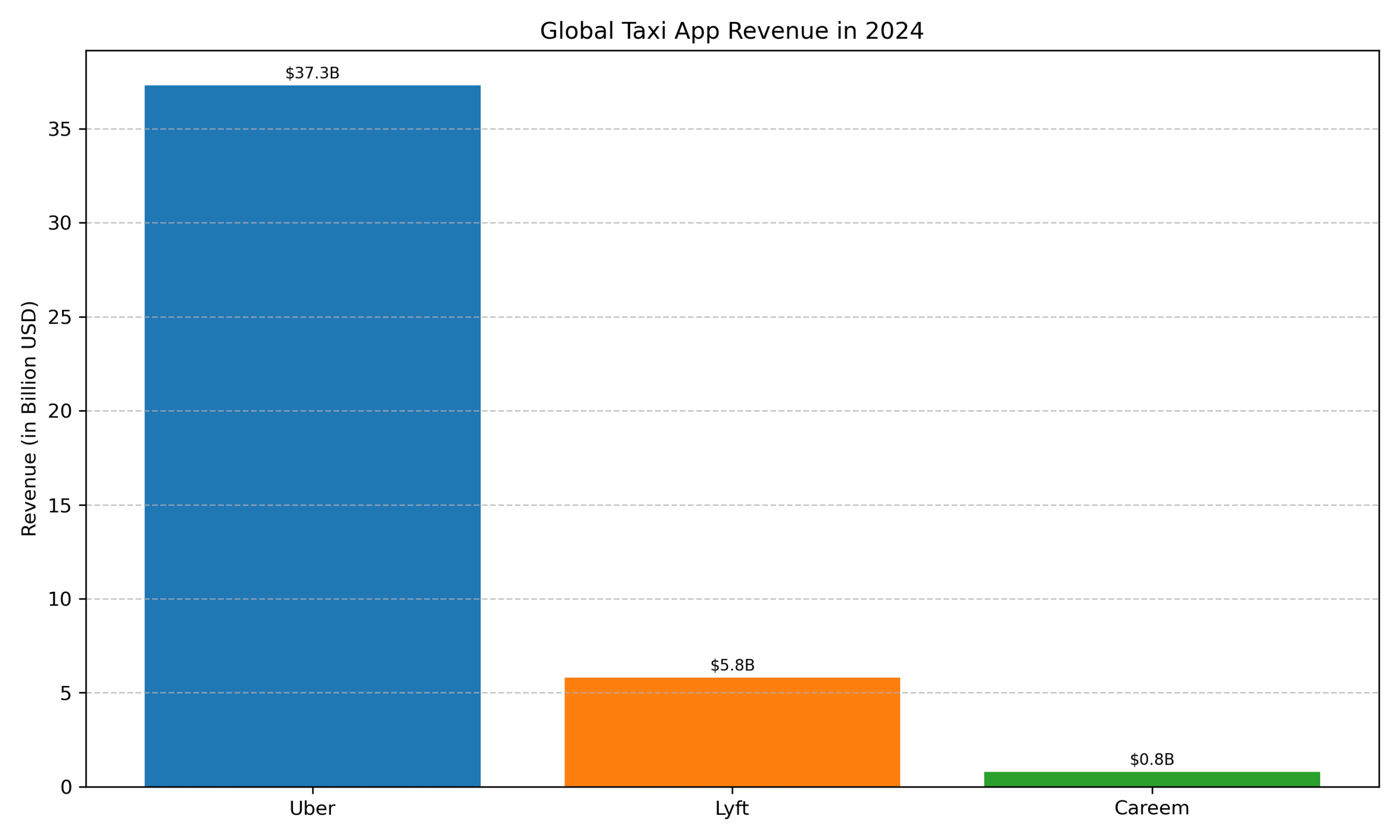Click the 5 y-axis tick label
The width and height of the screenshot is (1400, 840).
[x=66, y=693]
